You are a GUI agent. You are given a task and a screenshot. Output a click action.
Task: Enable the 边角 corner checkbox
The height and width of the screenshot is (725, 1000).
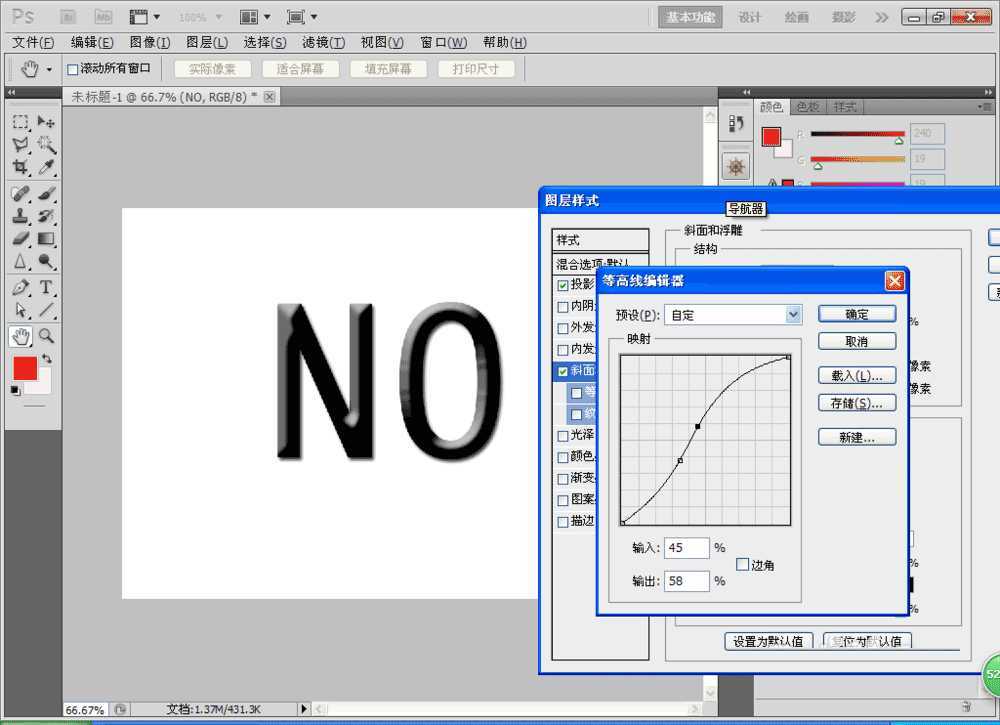[x=742, y=565]
